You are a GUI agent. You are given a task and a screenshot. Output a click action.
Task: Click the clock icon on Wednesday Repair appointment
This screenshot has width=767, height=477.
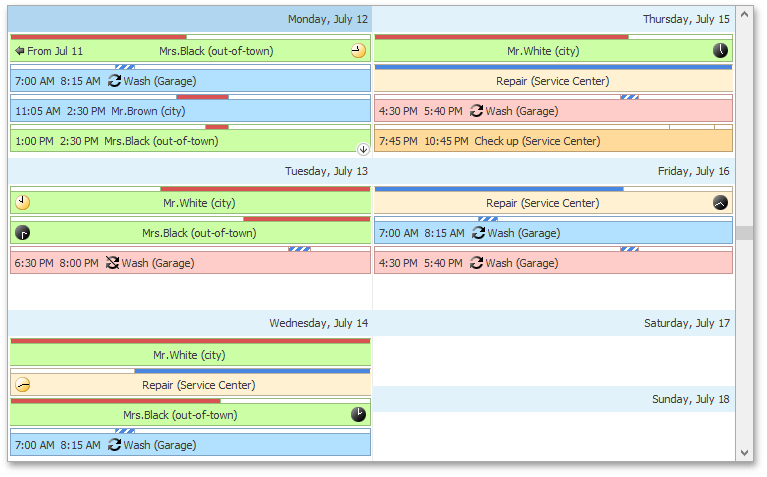23,385
